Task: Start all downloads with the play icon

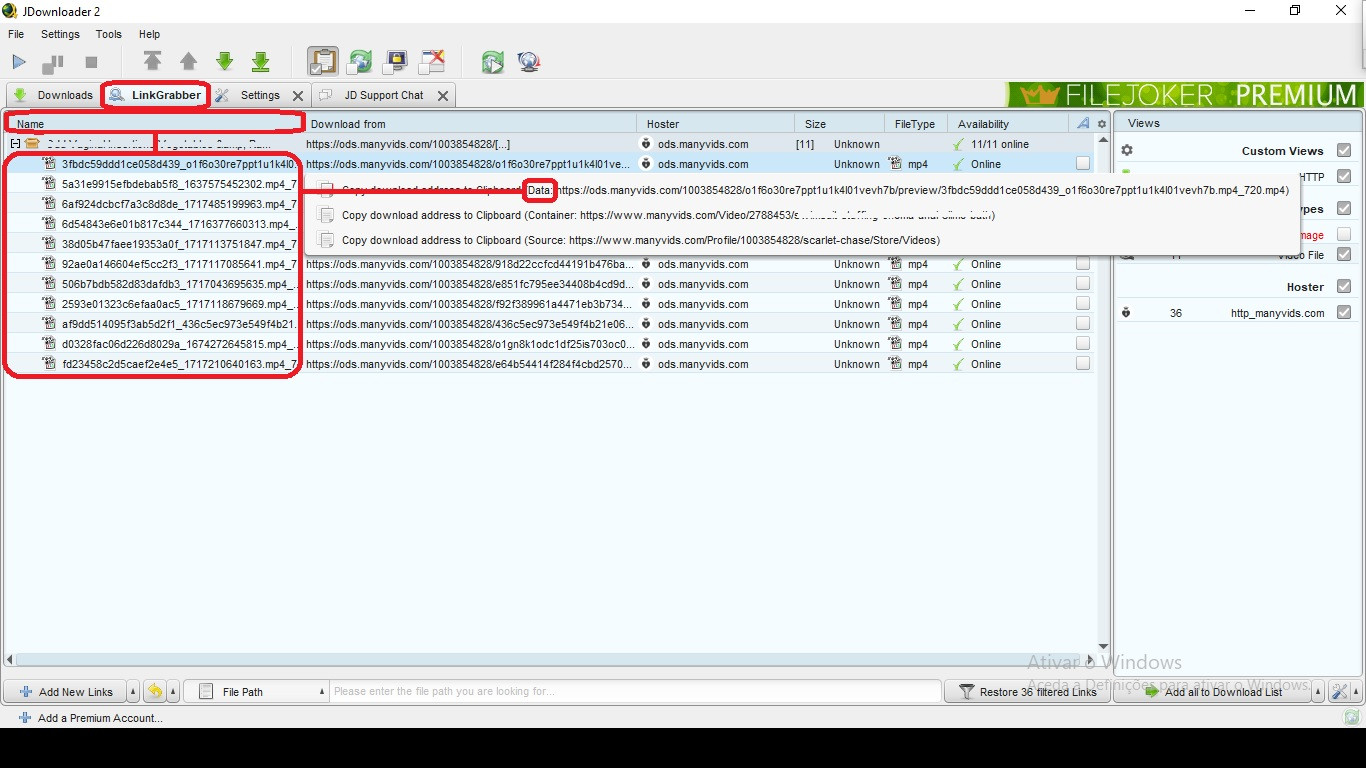Action: point(19,63)
